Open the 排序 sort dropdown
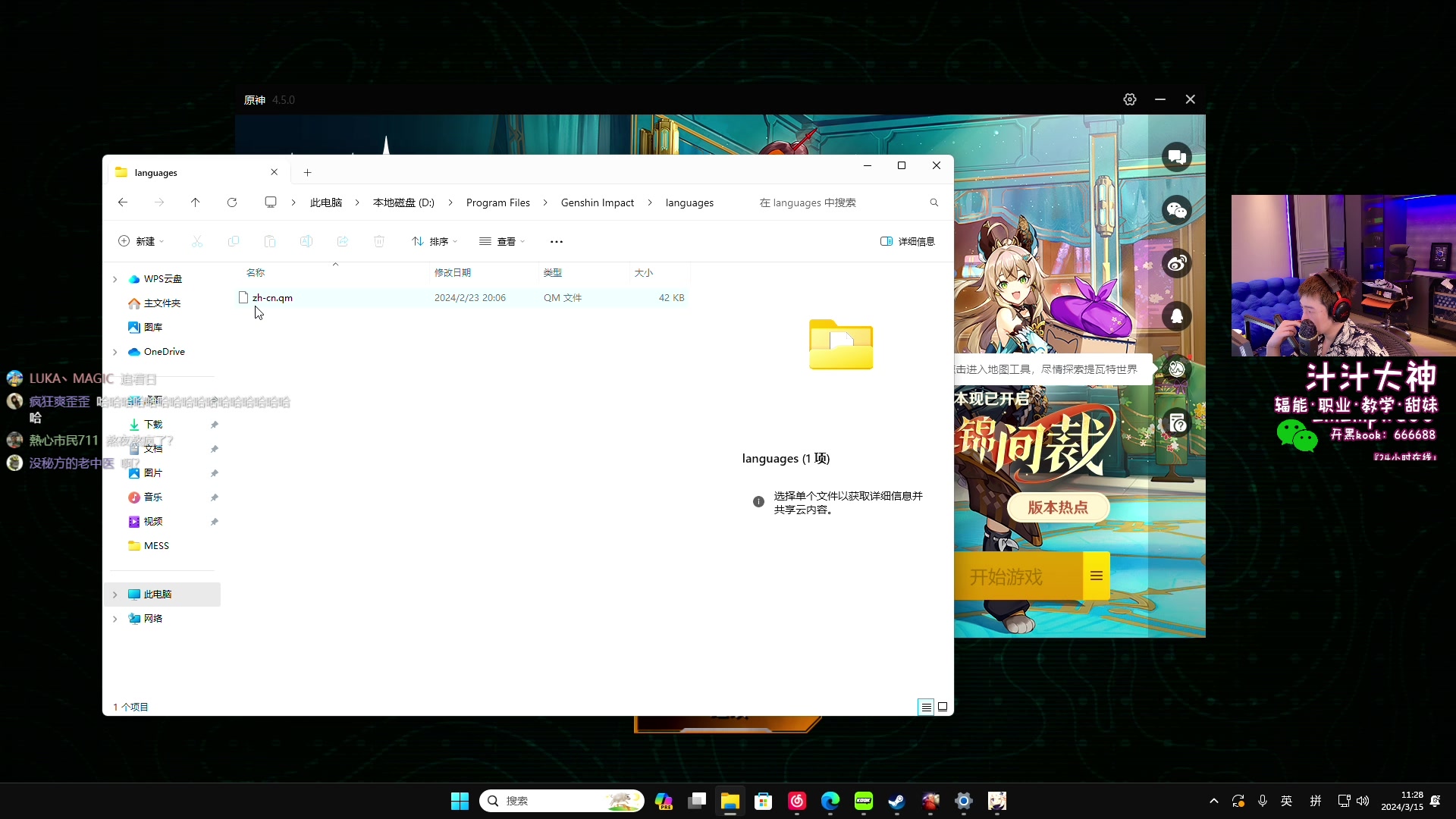The image size is (1456, 819). (x=435, y=241)
